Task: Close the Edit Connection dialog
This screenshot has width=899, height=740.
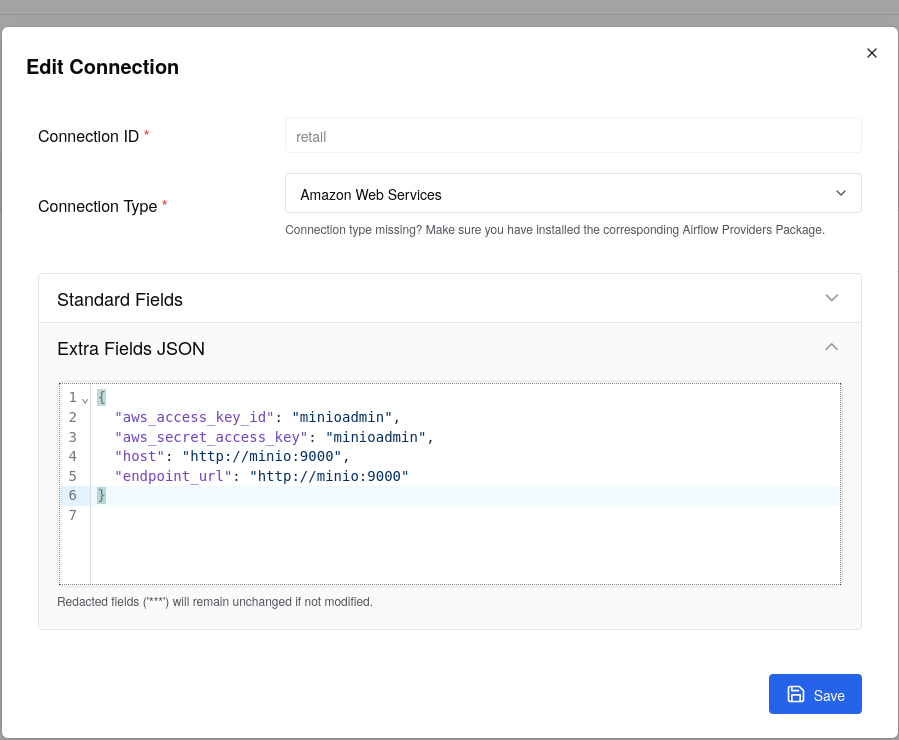Action: pos(871,53)
